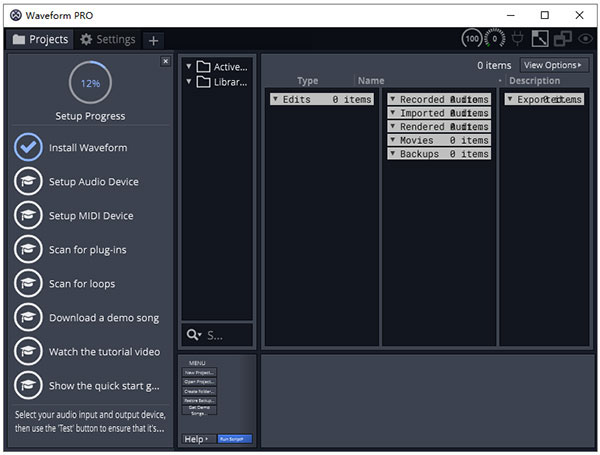The image size is (600, 455).
Task: Click the expand window arrow icon
Action: pyautogui.click(x=540, y=39)
